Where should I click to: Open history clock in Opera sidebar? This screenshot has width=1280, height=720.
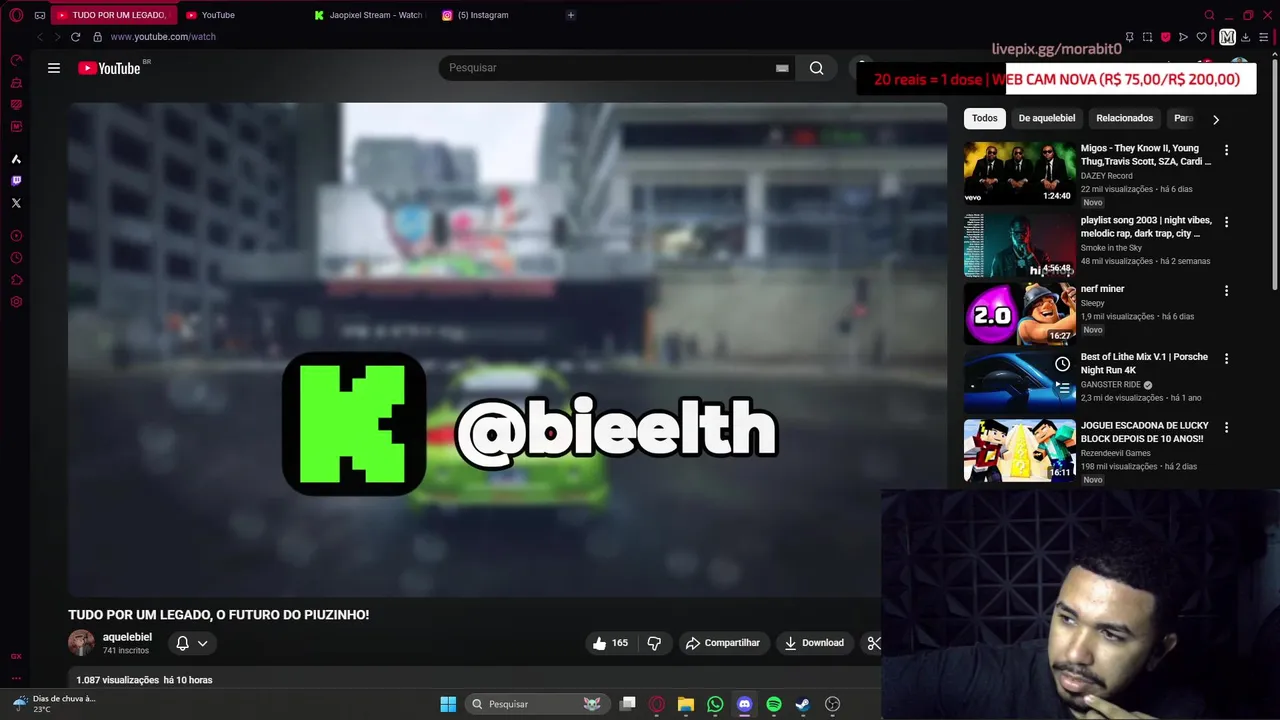(16, 258)
